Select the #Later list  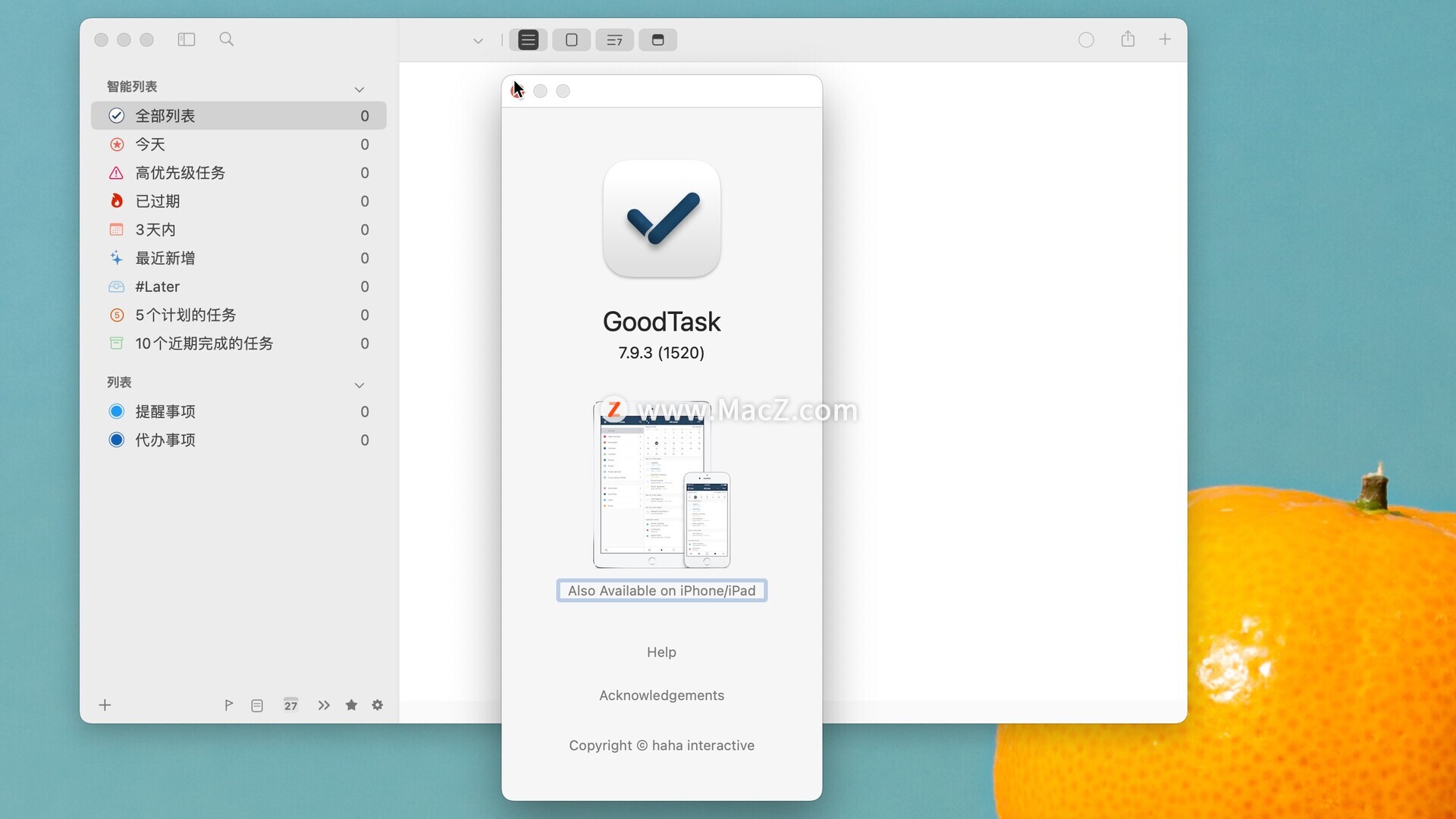click(239, 287)
